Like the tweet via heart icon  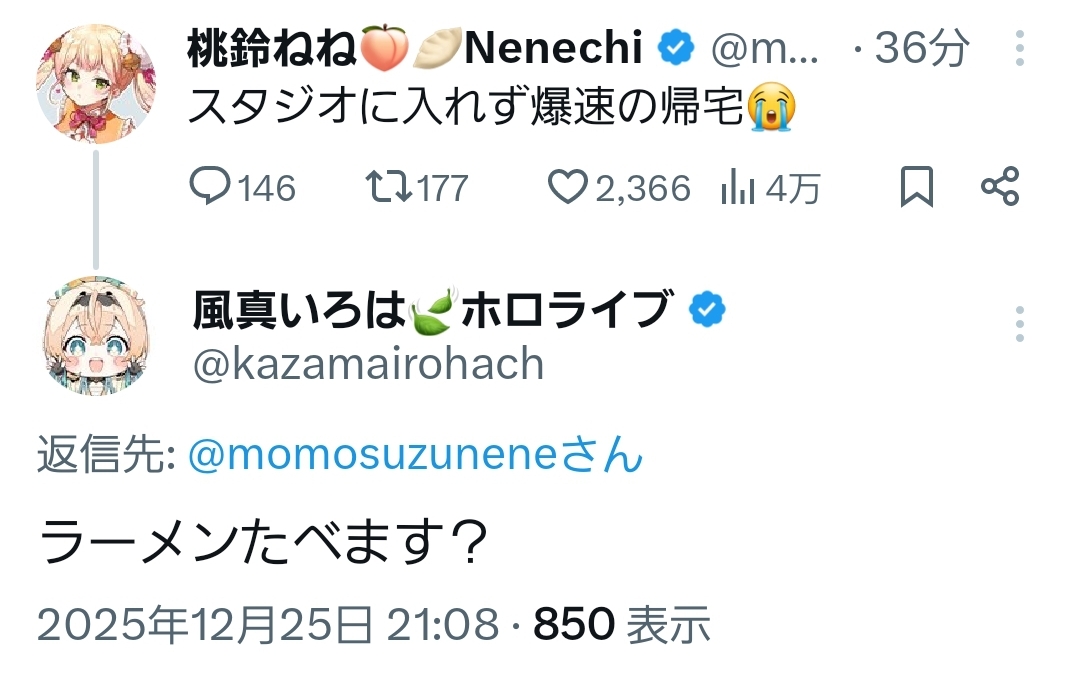569,187
